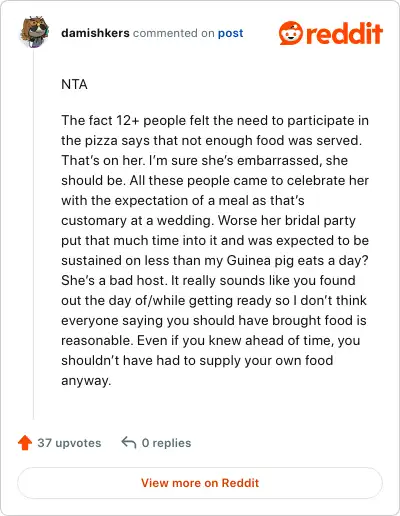
Task: Open the "0 replies" label
Action: [166, 443]
